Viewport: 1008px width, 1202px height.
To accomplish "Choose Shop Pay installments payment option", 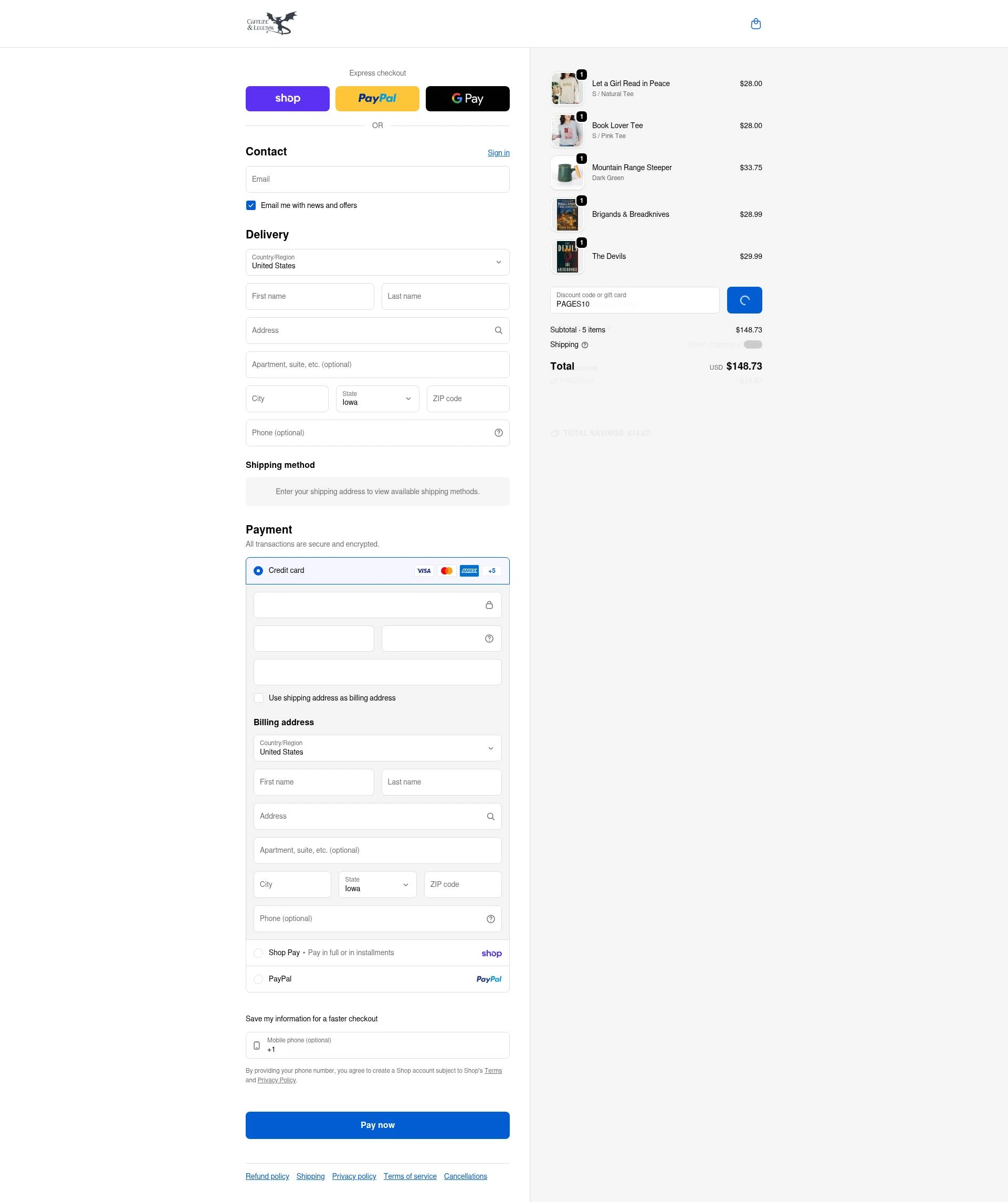I will tap(258, 953).
